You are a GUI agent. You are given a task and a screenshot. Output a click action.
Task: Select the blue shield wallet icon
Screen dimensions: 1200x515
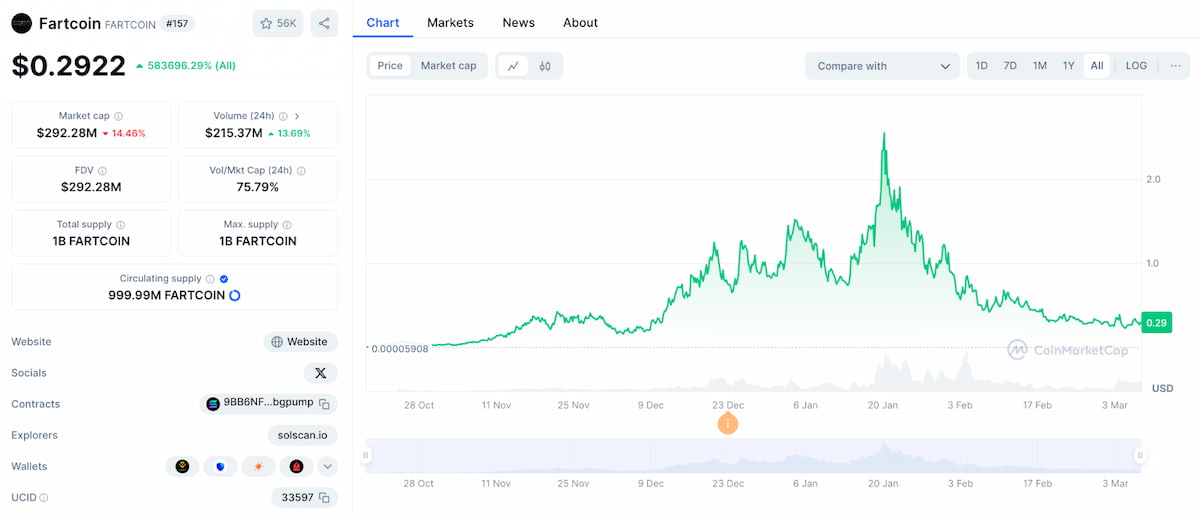[x=220, y=466]
